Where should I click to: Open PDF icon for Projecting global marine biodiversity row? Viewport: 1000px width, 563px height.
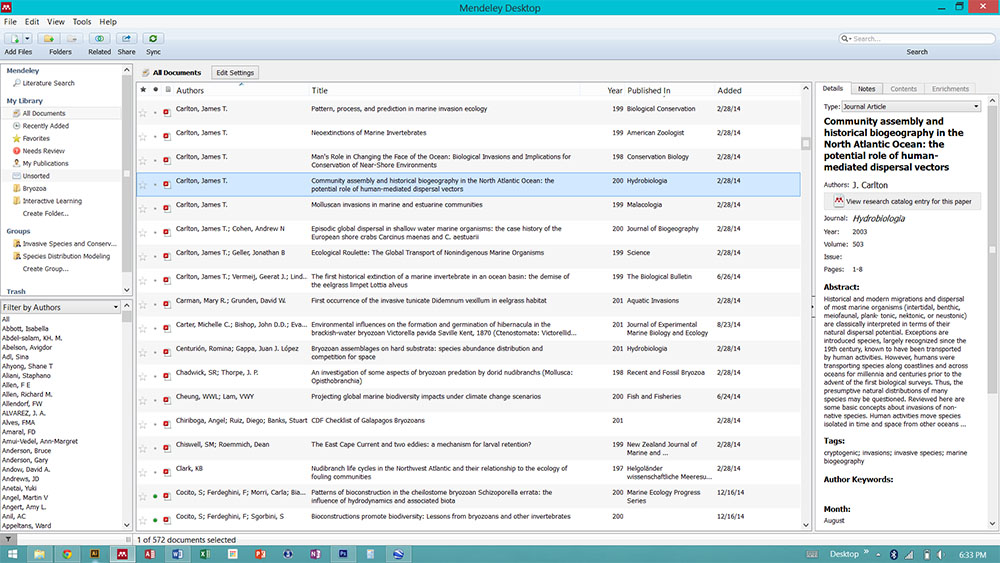click(166, 400)
